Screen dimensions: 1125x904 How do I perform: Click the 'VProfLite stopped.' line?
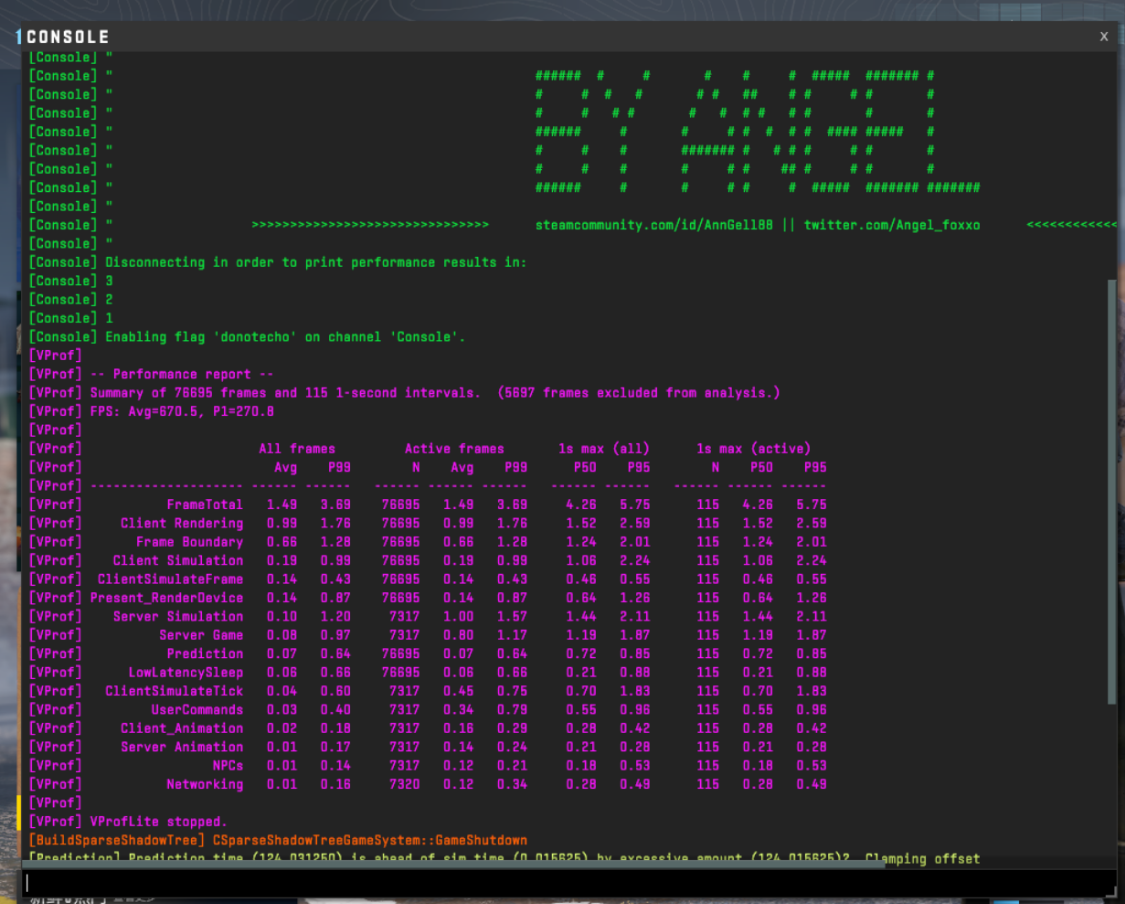(x=159, y=822)
